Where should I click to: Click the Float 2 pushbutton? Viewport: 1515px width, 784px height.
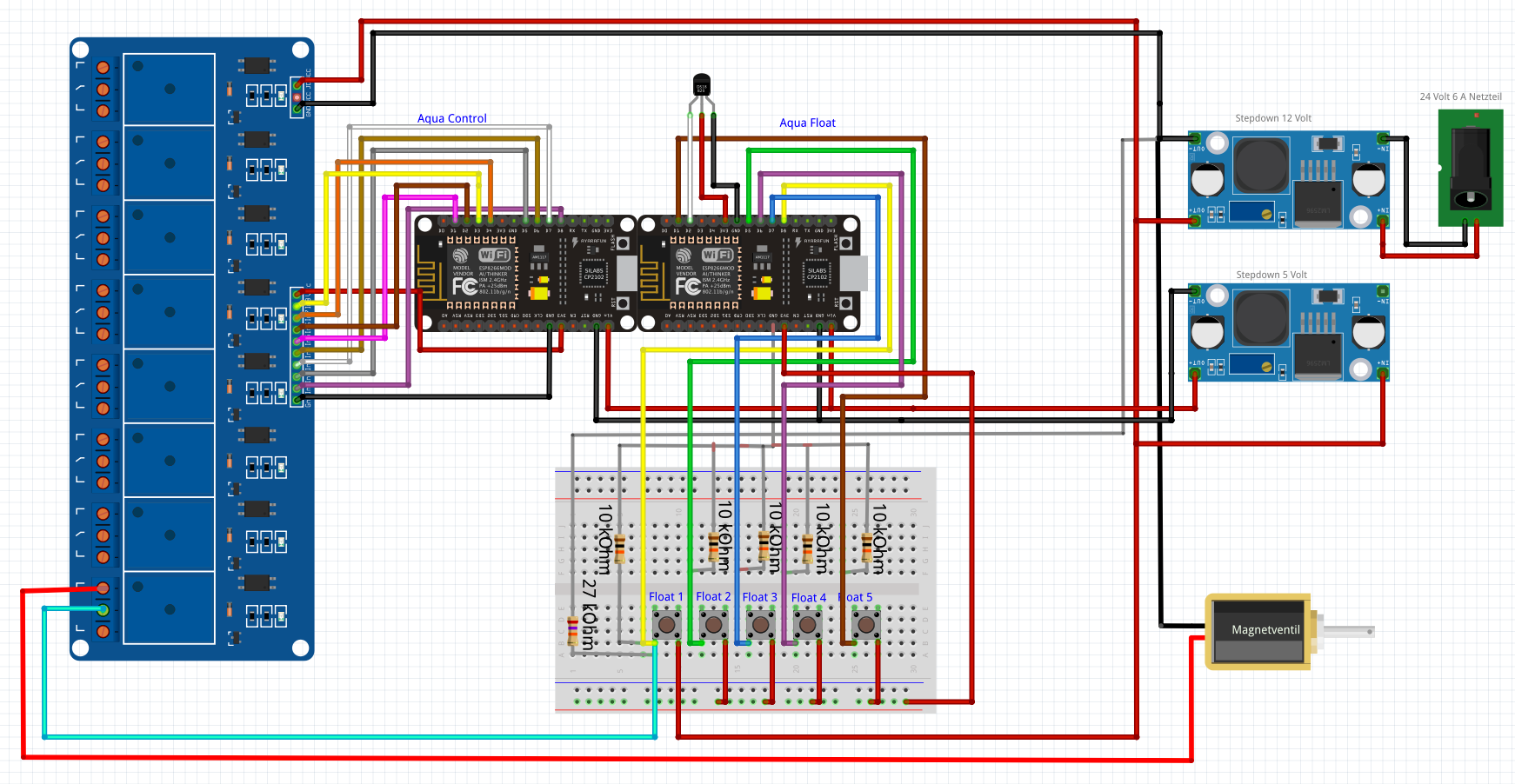coord(714,624)
